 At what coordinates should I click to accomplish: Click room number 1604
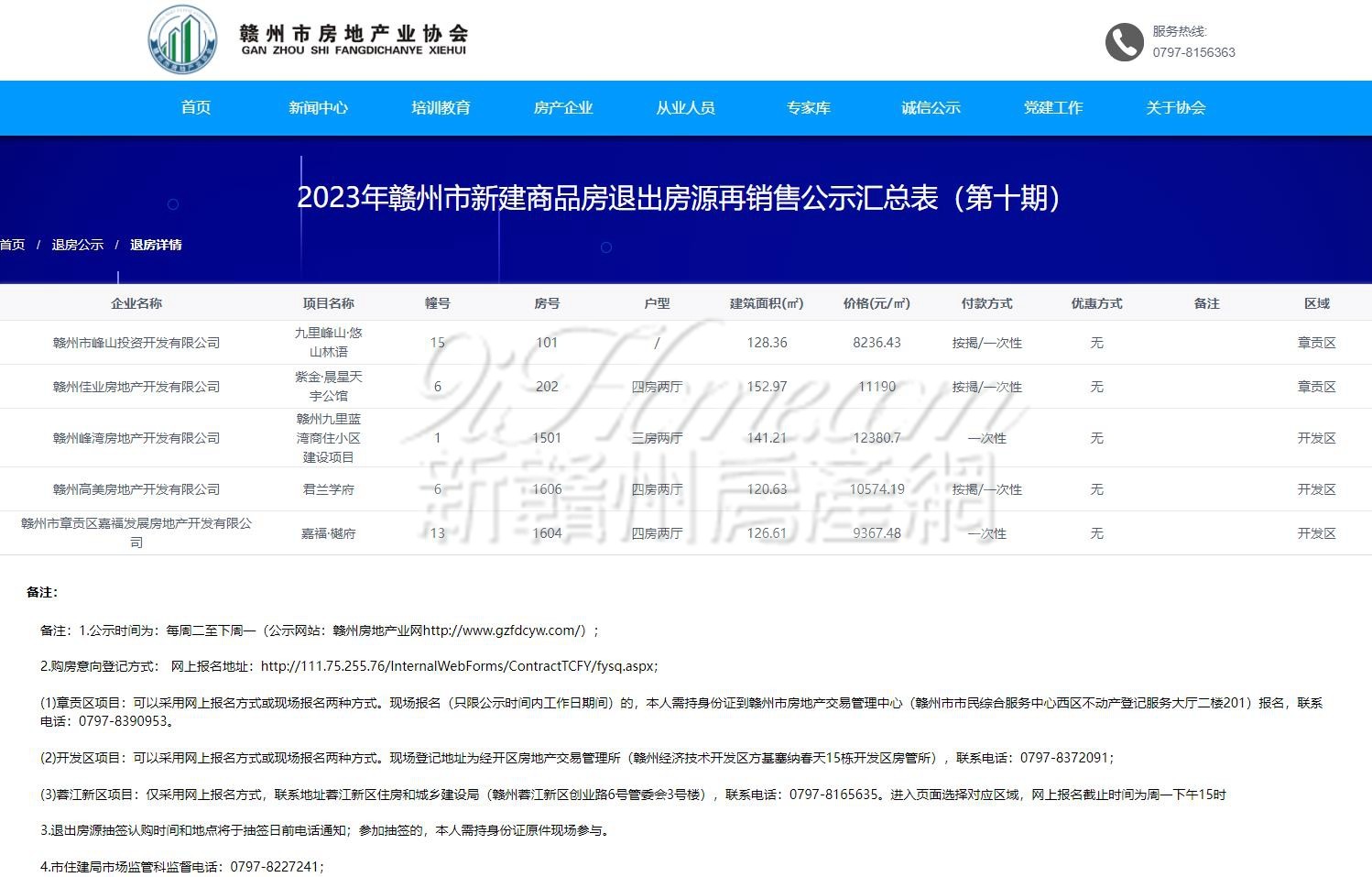click(x=547, y=533)
